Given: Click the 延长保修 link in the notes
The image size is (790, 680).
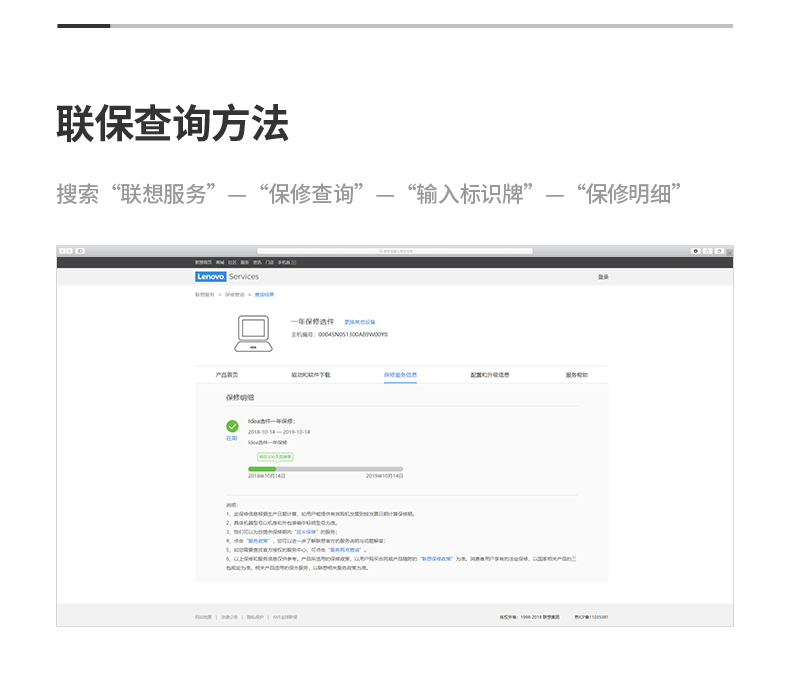Looking at the screenshot, I should (x=306, y=532).
